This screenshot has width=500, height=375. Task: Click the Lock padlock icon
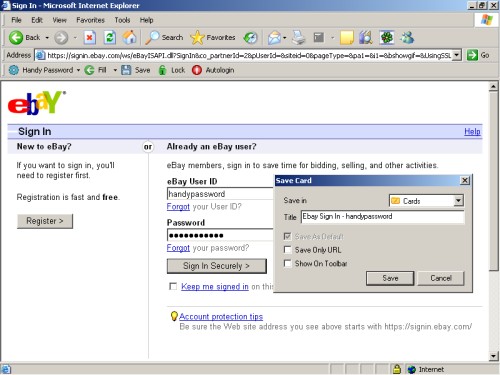click(x=162, y=70)
